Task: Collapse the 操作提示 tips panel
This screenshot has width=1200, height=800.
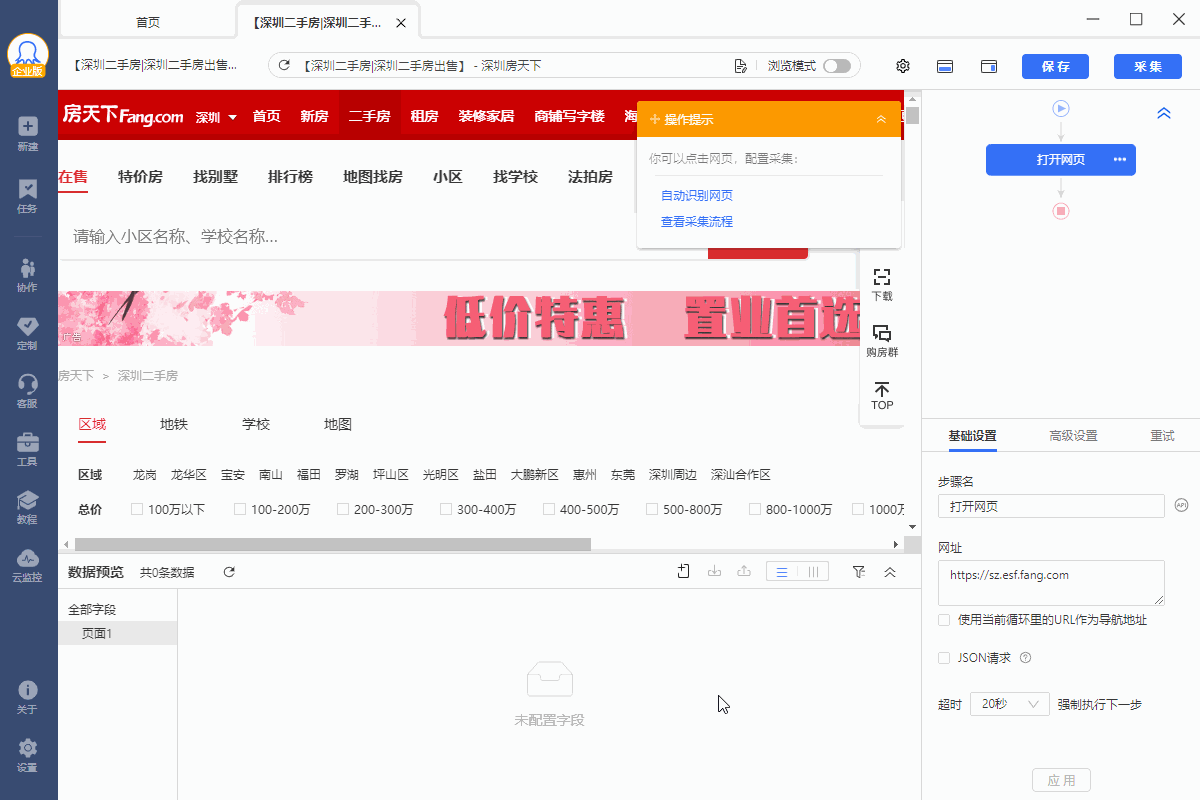Action: pyautogui.click(x=881, y=119)
